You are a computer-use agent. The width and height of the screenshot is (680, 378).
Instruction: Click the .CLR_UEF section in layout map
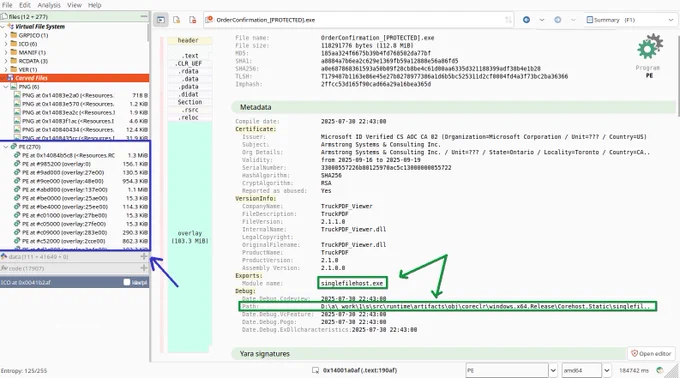click(190, 64)
